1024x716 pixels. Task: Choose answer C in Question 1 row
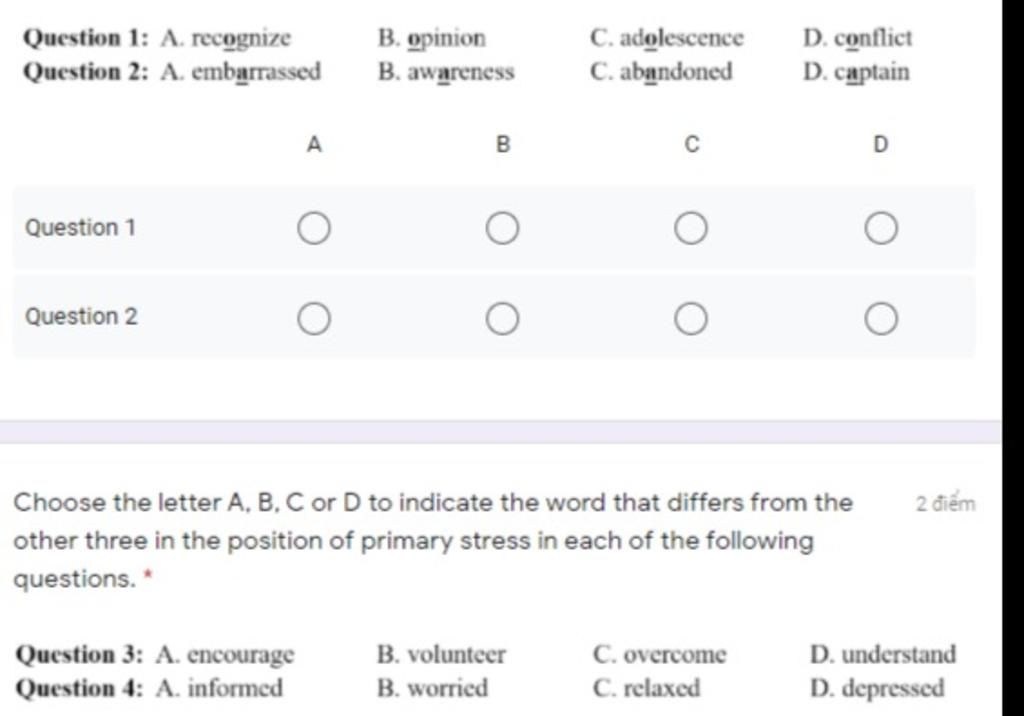click(x=691, y=228)
